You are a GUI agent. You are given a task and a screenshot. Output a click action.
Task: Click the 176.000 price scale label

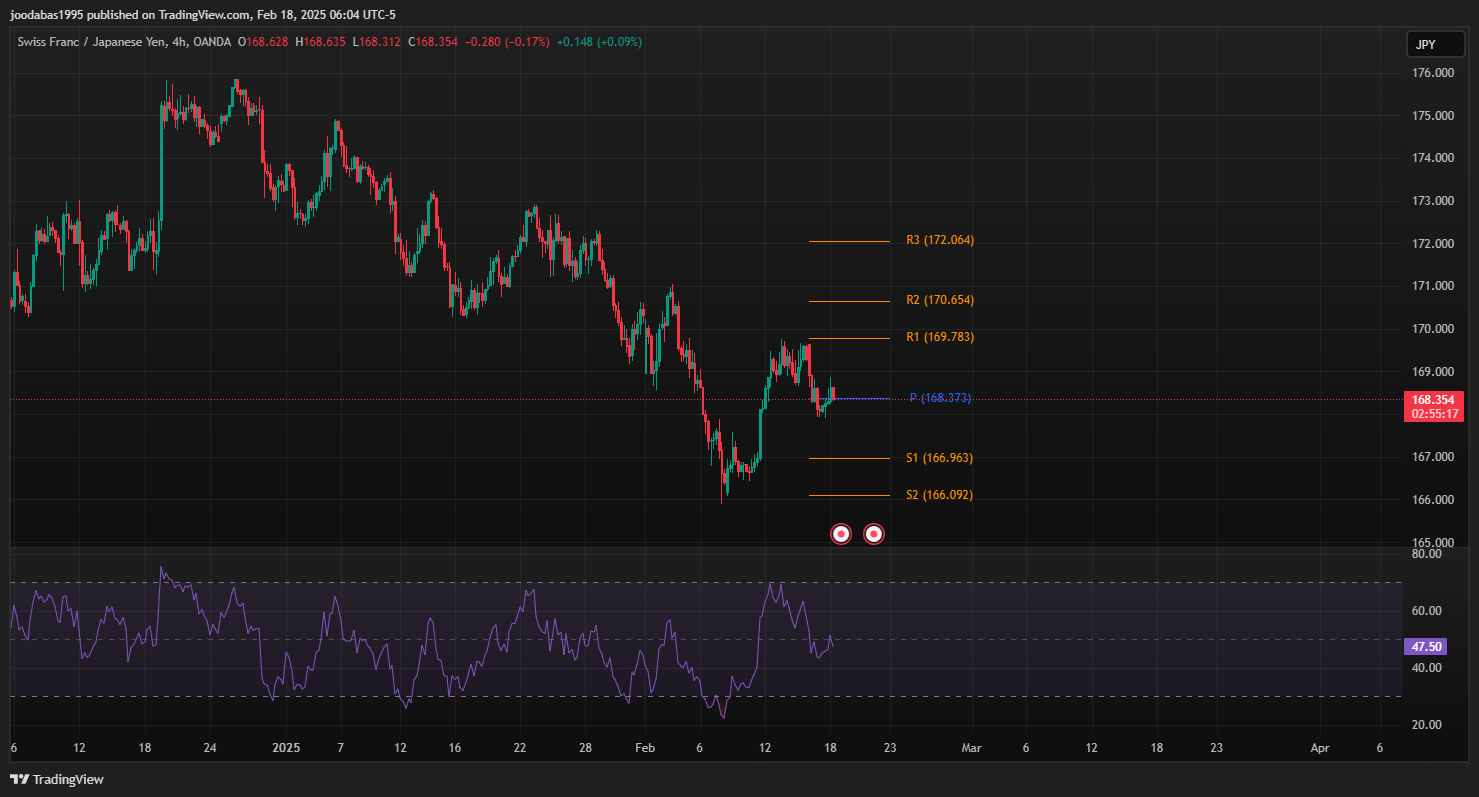1433,73
